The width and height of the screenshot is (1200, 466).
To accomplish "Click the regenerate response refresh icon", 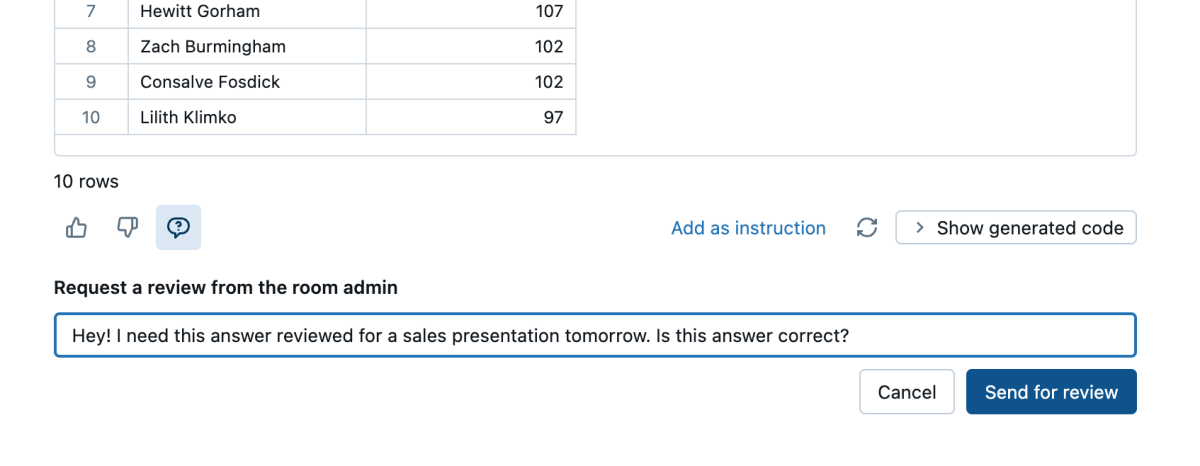I will [x=867, y=228].
